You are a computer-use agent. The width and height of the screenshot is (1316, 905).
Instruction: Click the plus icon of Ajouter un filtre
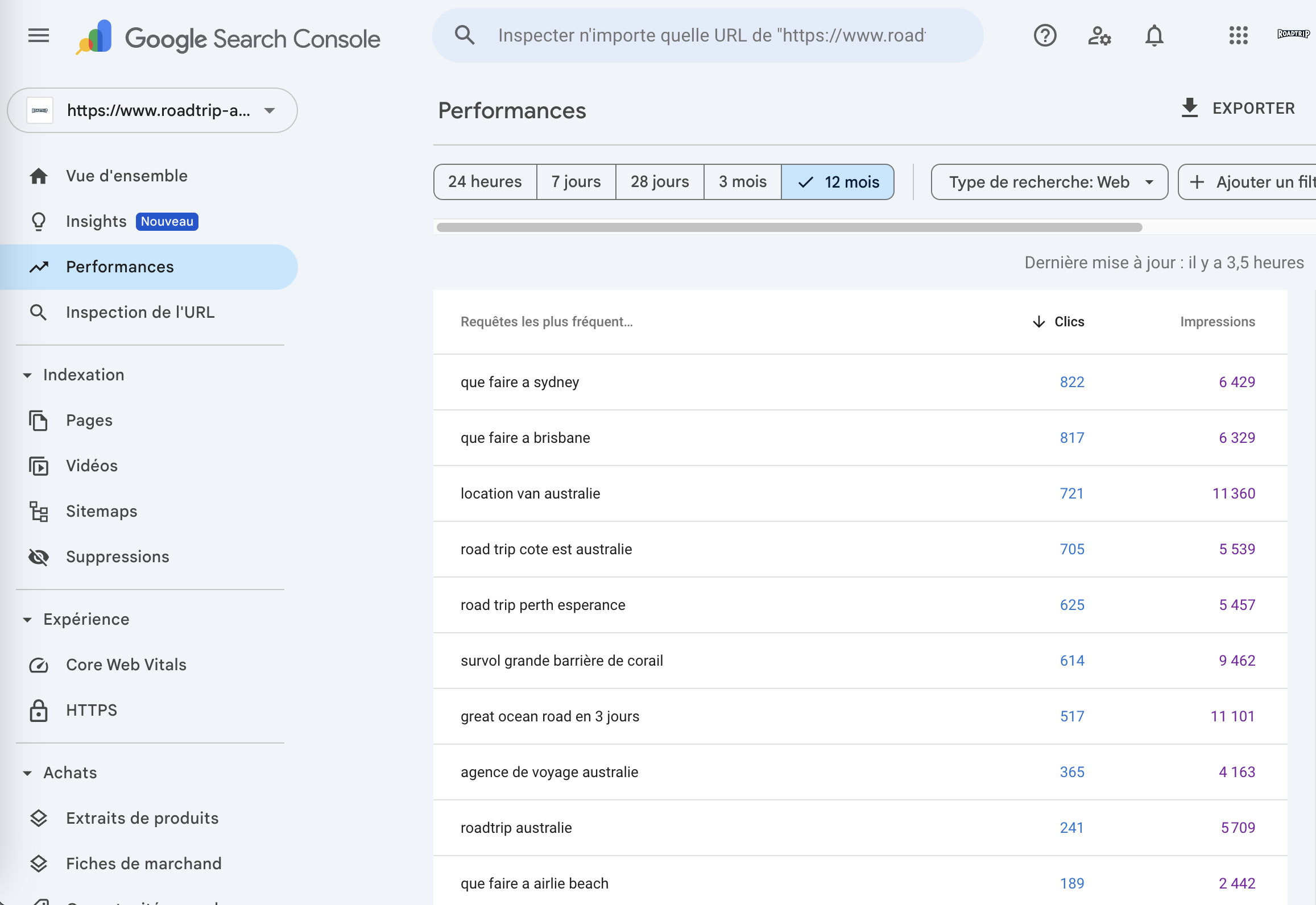coord(1197,182)
